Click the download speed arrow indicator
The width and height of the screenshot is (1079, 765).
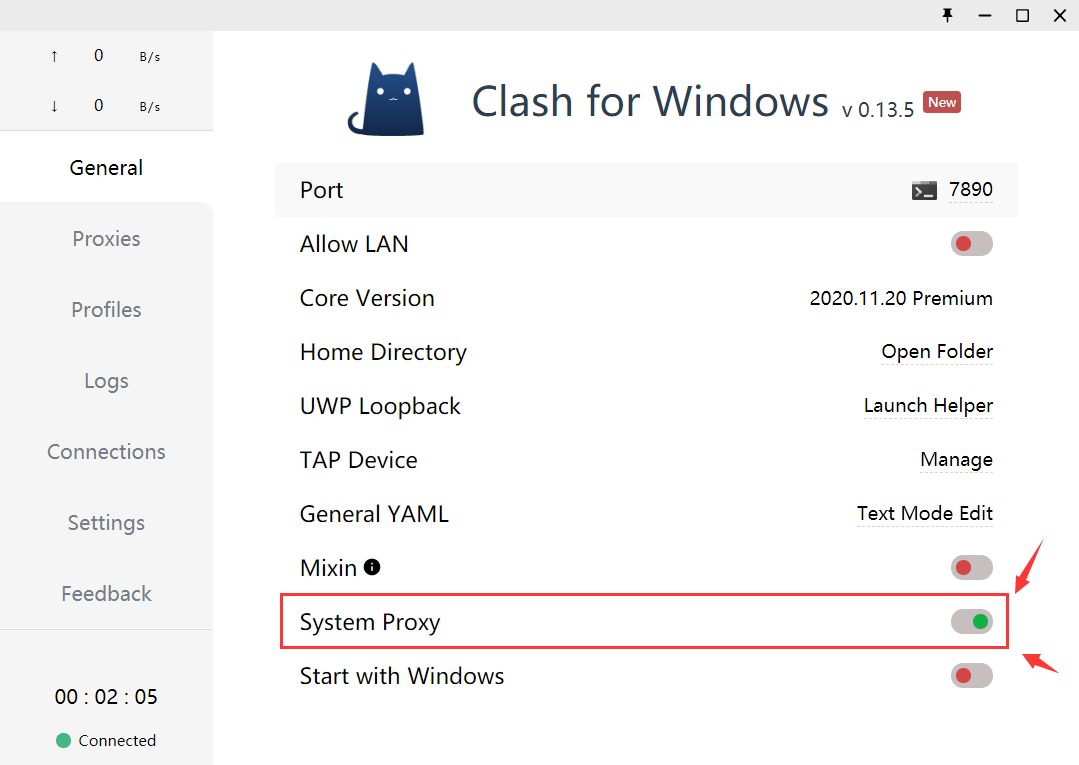click(x=54, y=105)
